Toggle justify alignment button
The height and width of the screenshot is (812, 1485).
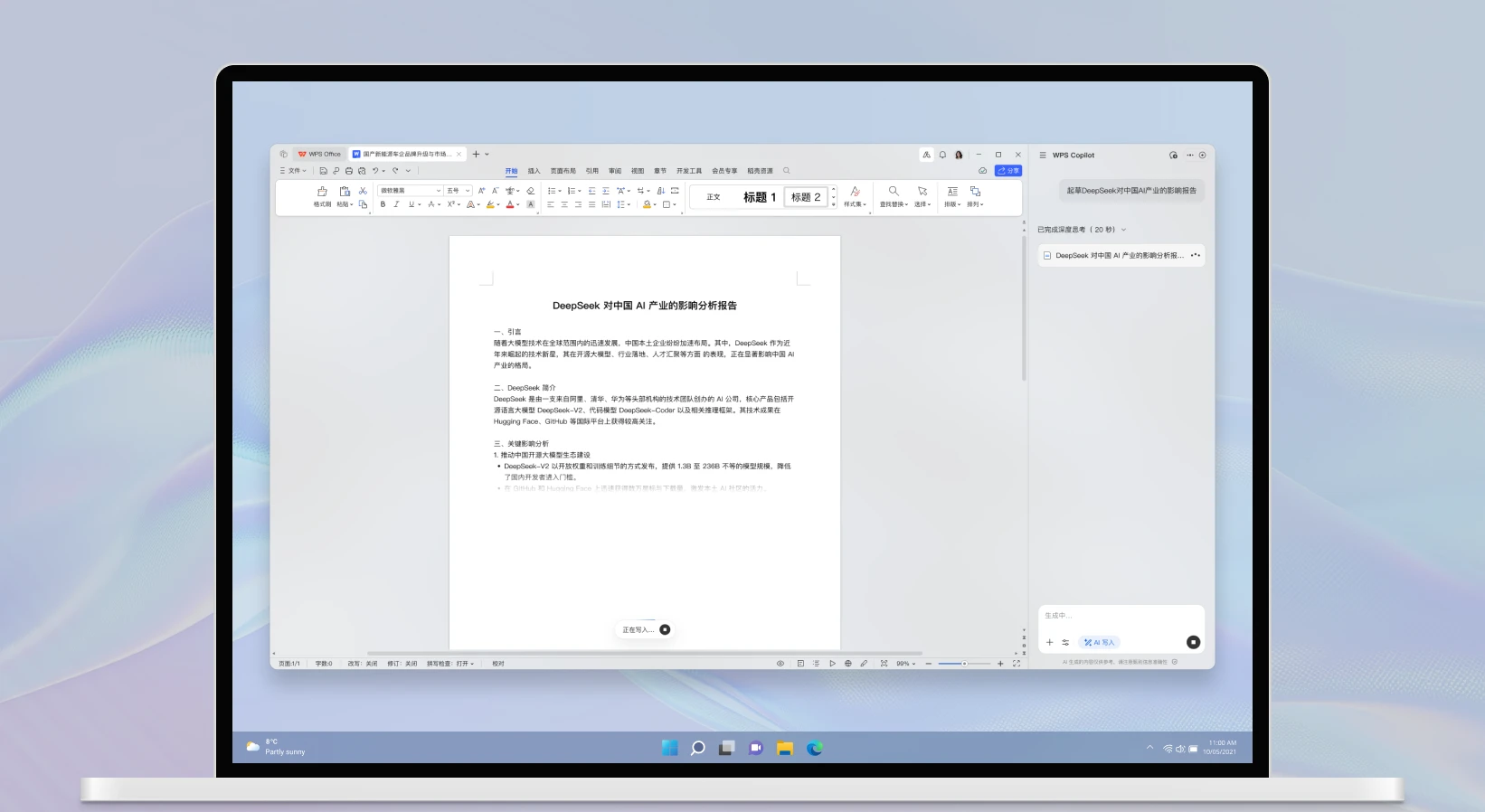[x=591, y=204]
